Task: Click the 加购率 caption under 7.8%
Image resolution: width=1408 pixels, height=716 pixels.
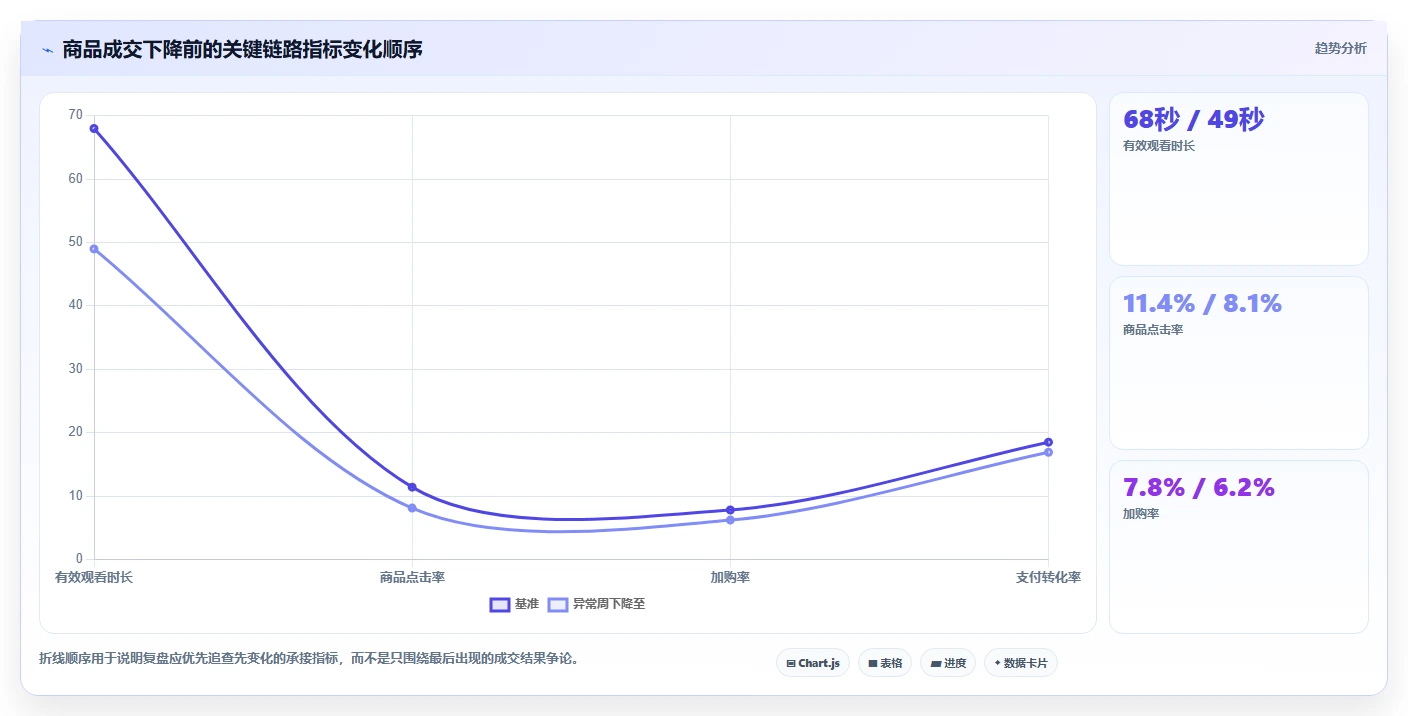Action: pyautogui.click(x=1141, y=514)
